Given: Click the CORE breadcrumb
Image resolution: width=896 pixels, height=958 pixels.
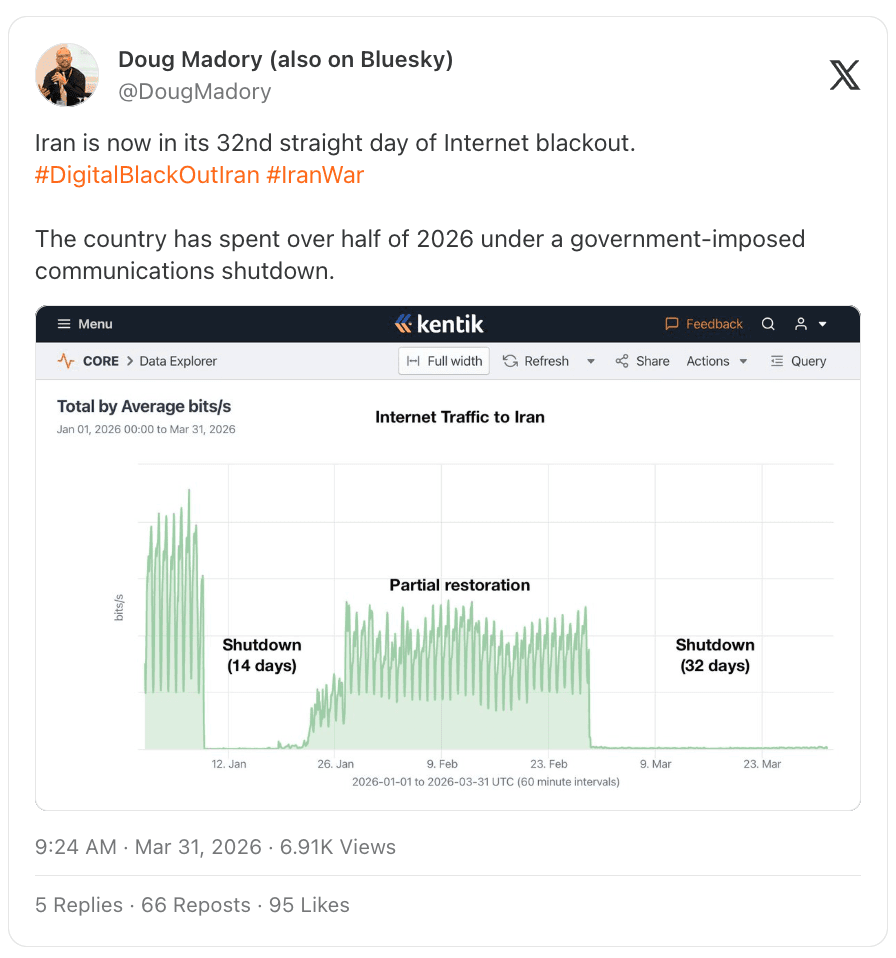Looking at the screenshot, I should [x=101, y=361].
